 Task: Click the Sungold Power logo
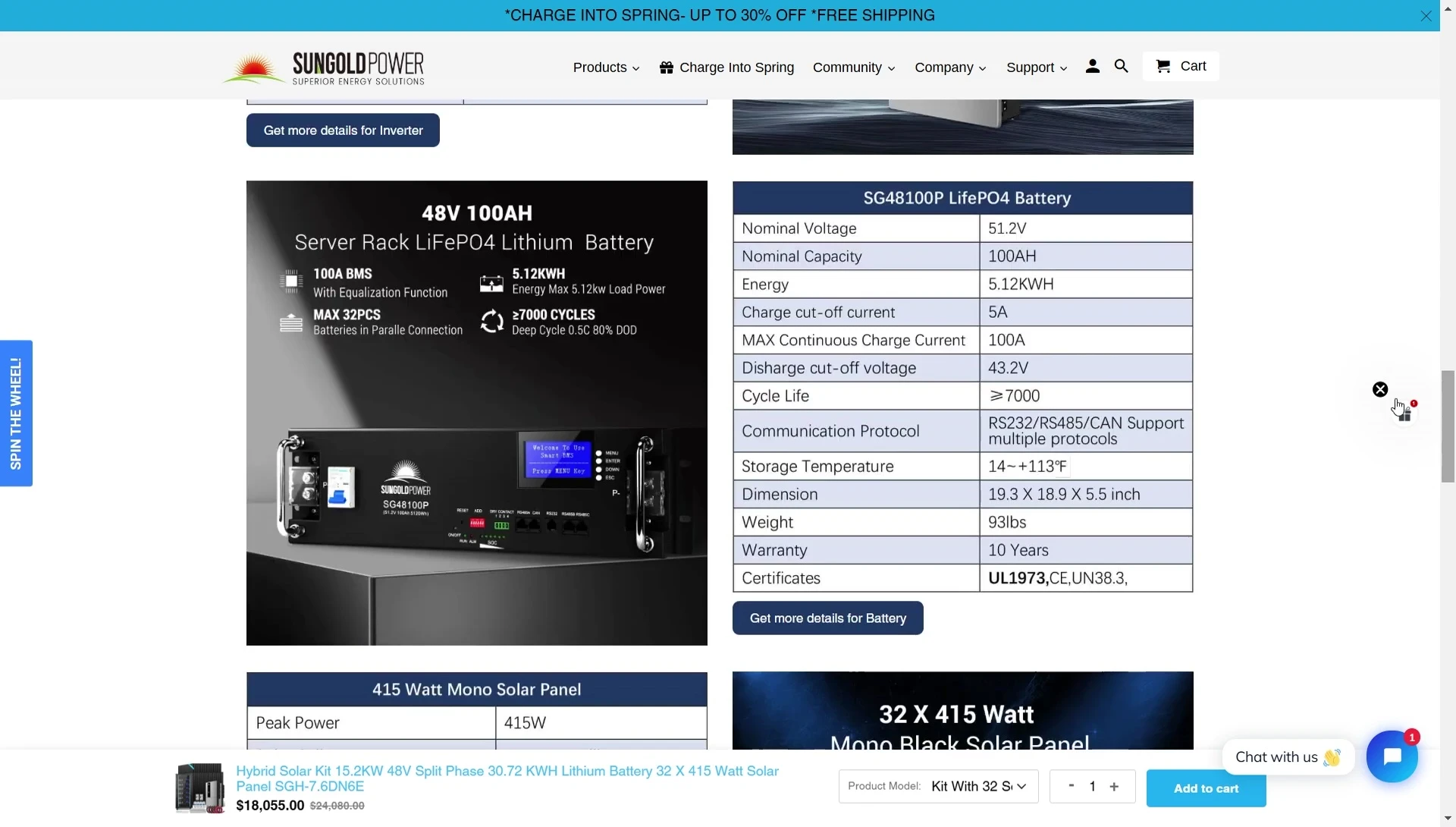point(324,68)
